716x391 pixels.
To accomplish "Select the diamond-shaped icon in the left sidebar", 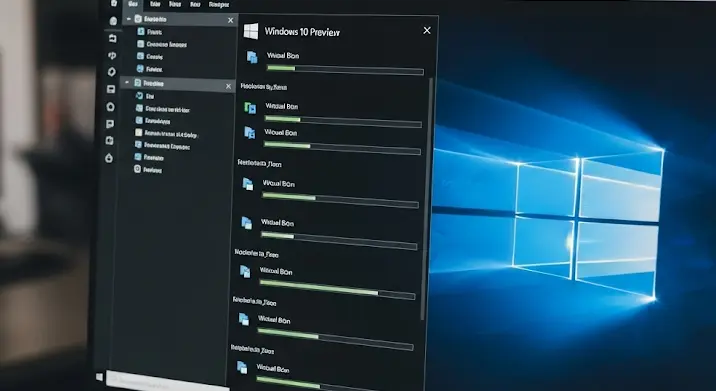I will (x=111, y=72).
